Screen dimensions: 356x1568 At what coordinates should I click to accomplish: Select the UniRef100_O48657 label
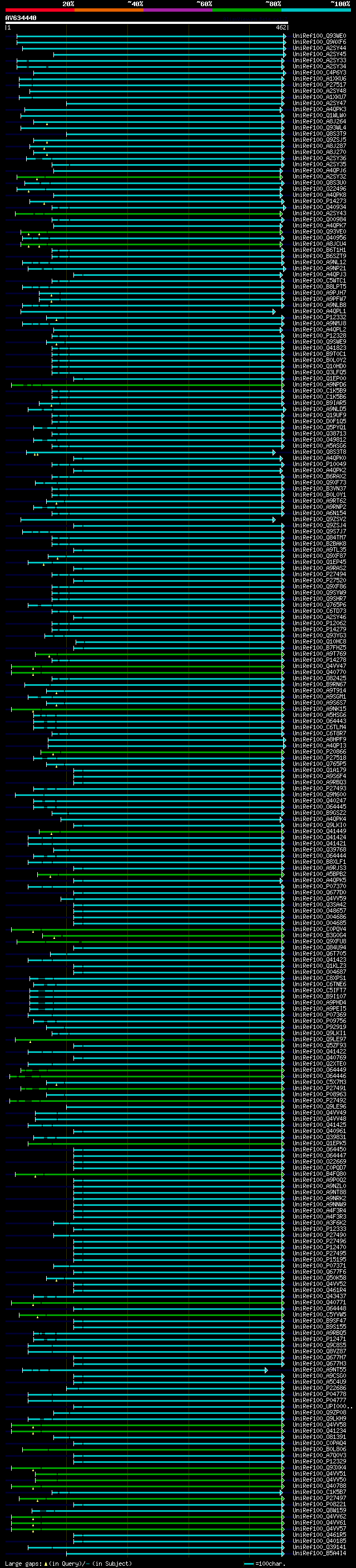[x=319, y=911]
